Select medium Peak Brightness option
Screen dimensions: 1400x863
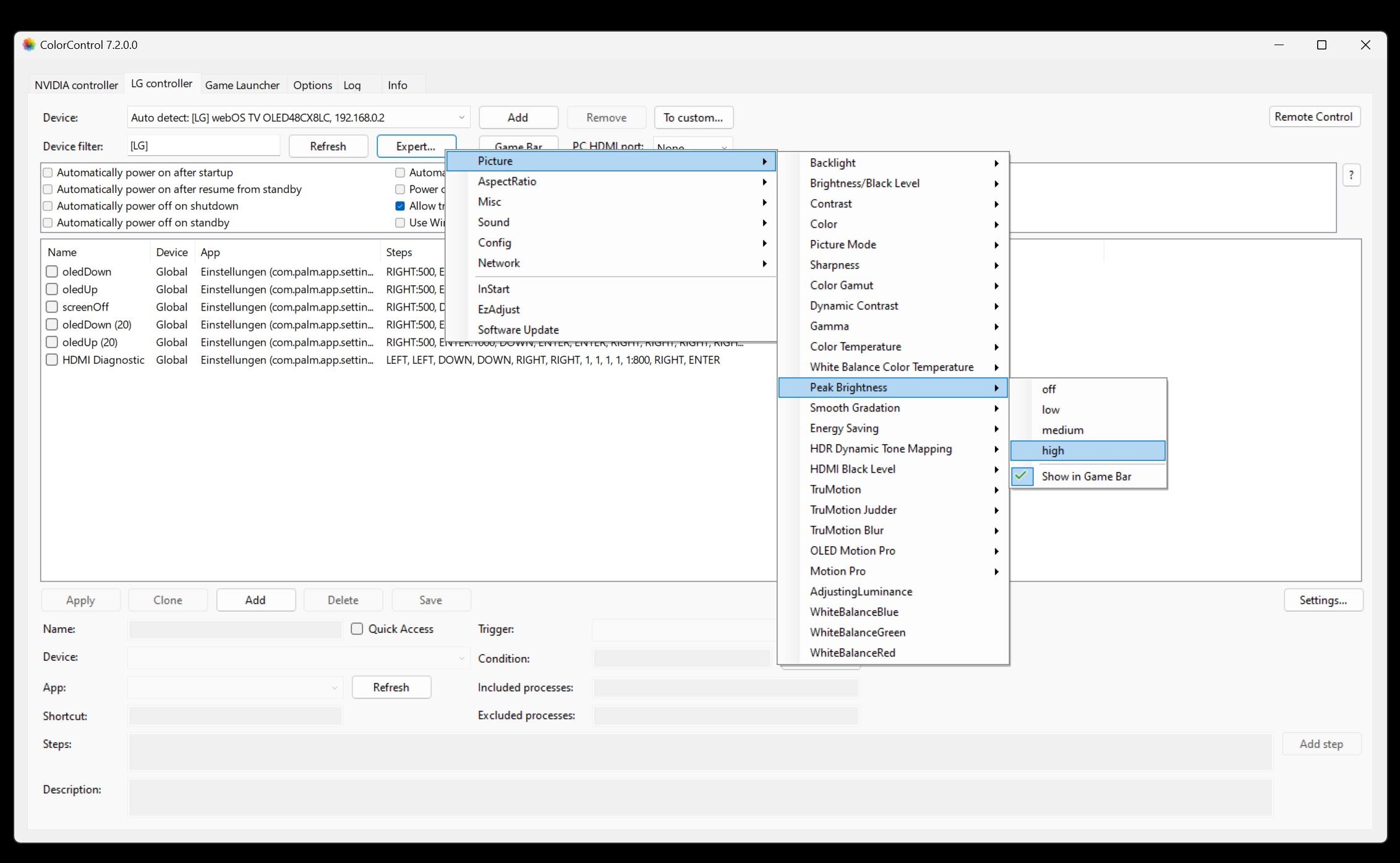coord(1088,430)
